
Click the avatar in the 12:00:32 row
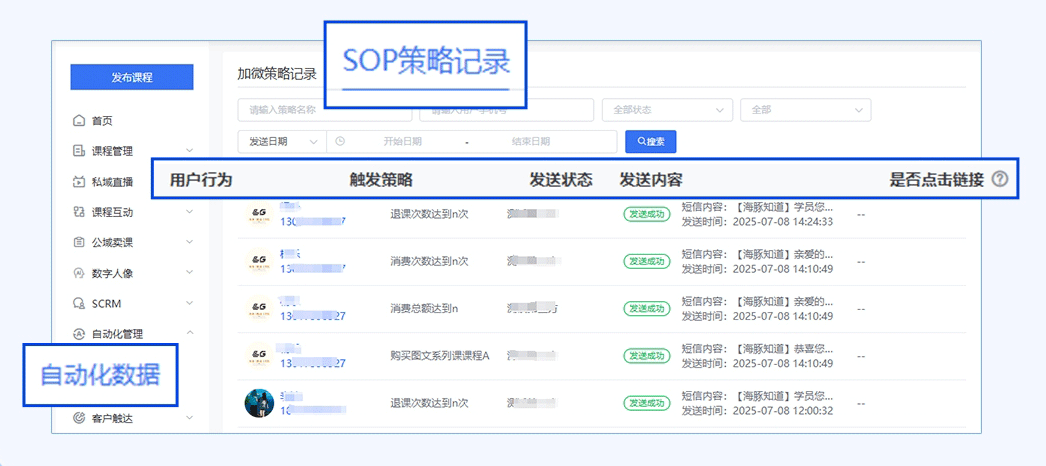pyautogui.click(x=259, y=403)
